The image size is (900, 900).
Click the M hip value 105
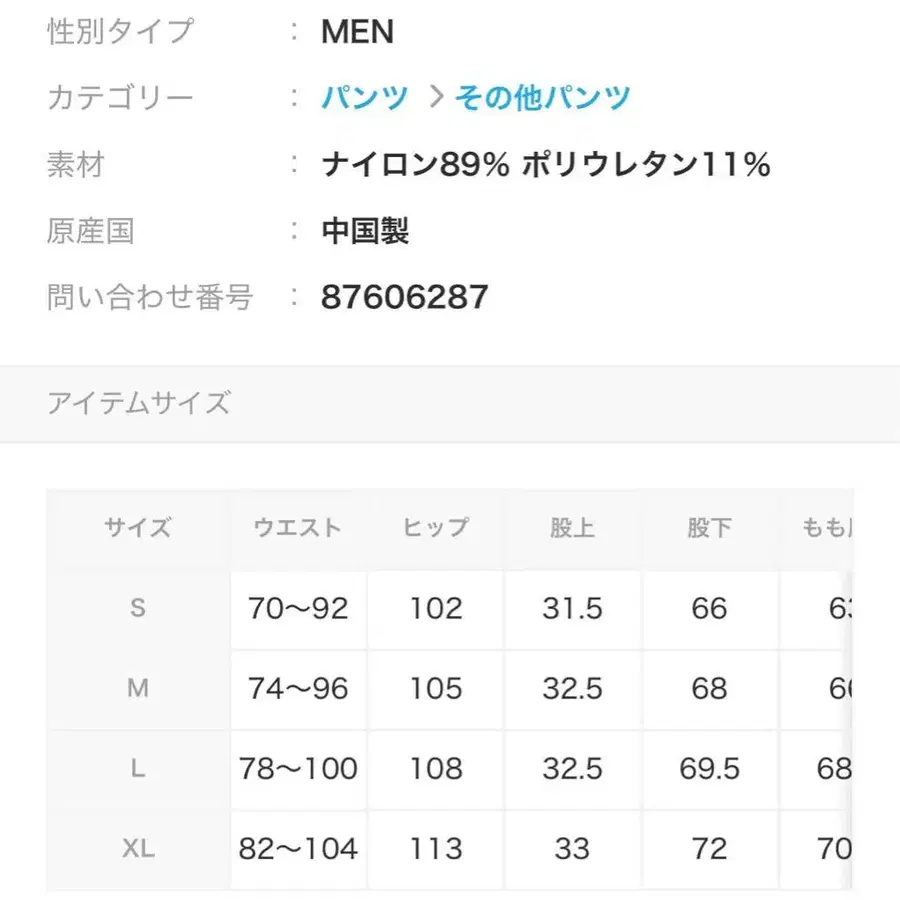(x=434, y=689)
